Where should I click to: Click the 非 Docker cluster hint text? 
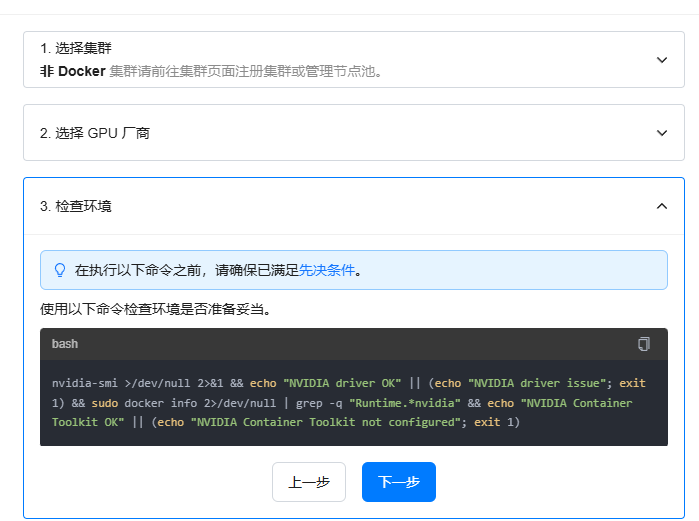click(x=211, y=71)
